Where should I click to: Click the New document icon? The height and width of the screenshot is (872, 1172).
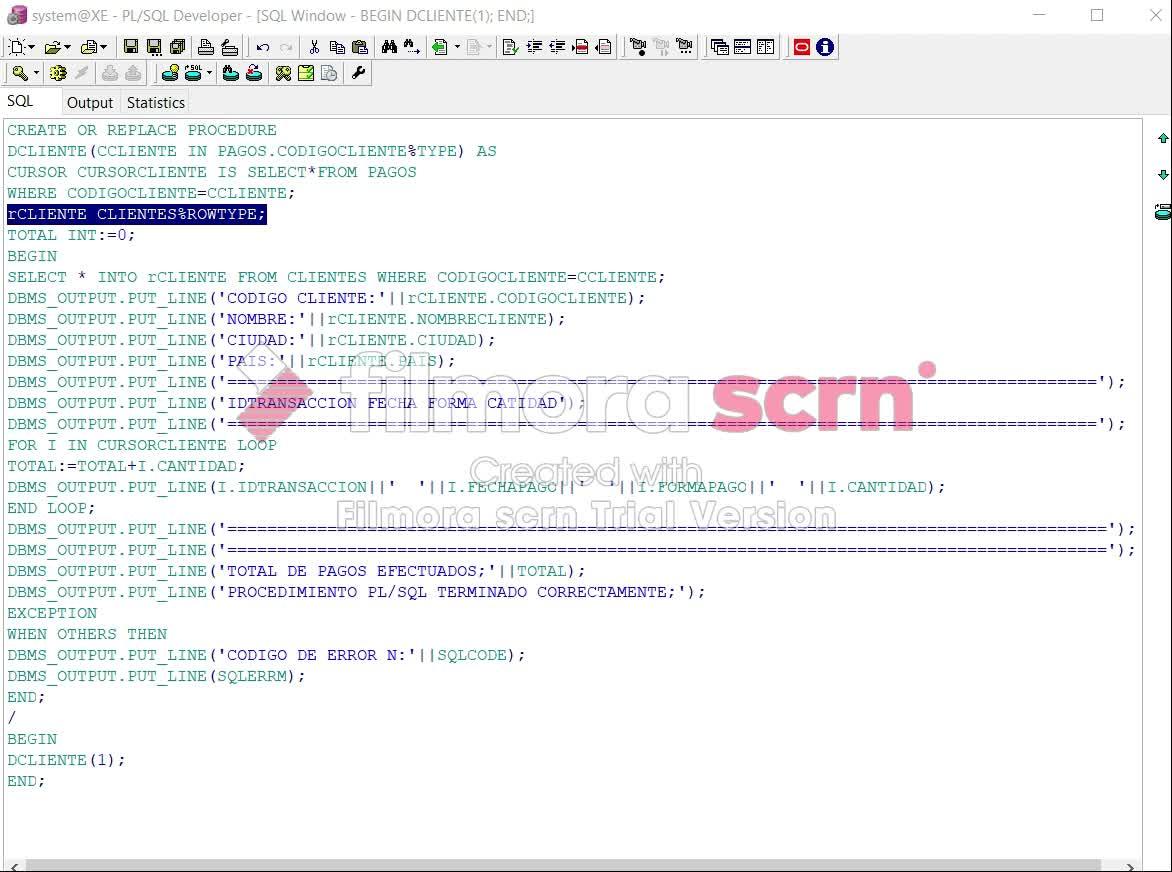click(16, 47)
